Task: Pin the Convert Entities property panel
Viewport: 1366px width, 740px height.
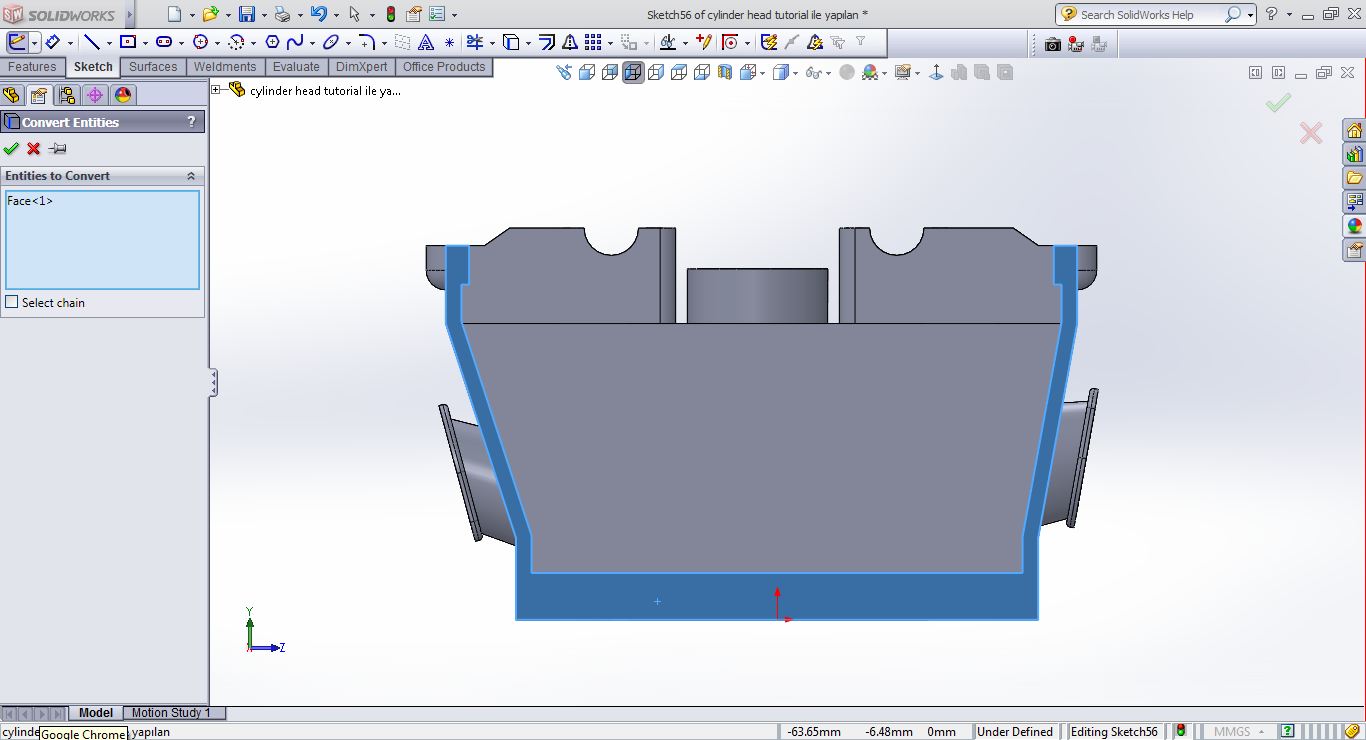Action: click(x=58, y=148)
